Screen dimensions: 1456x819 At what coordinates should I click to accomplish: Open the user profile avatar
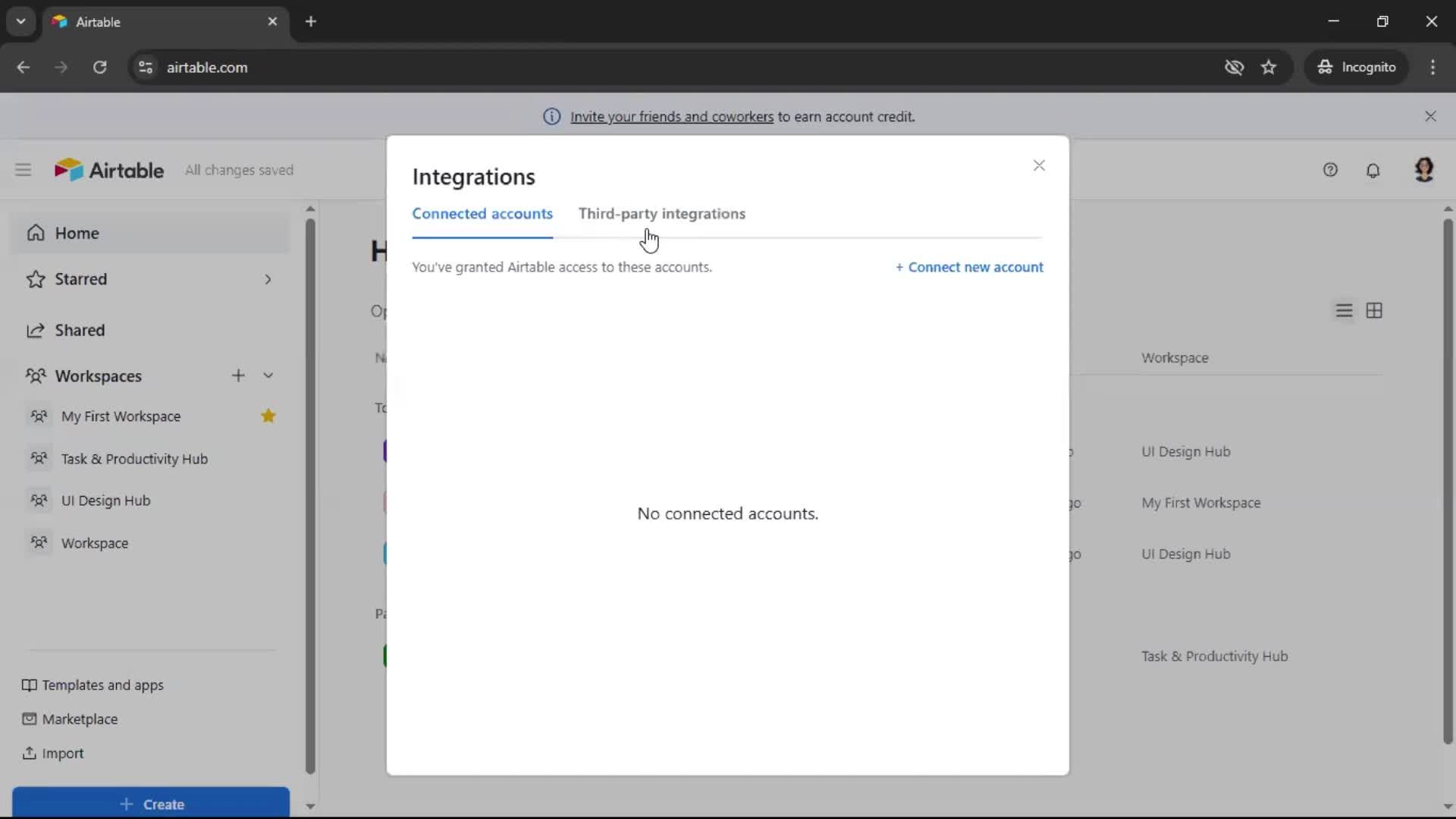coord(1424,170)
